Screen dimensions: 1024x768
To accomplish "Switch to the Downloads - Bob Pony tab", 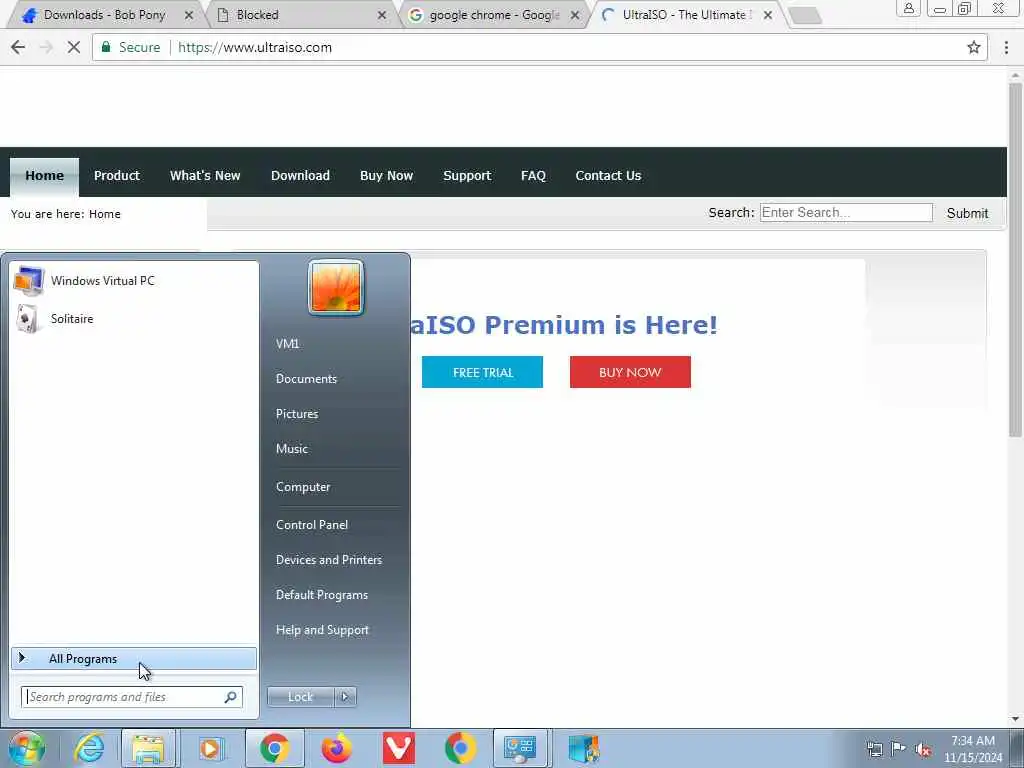I will click(104, 14).
